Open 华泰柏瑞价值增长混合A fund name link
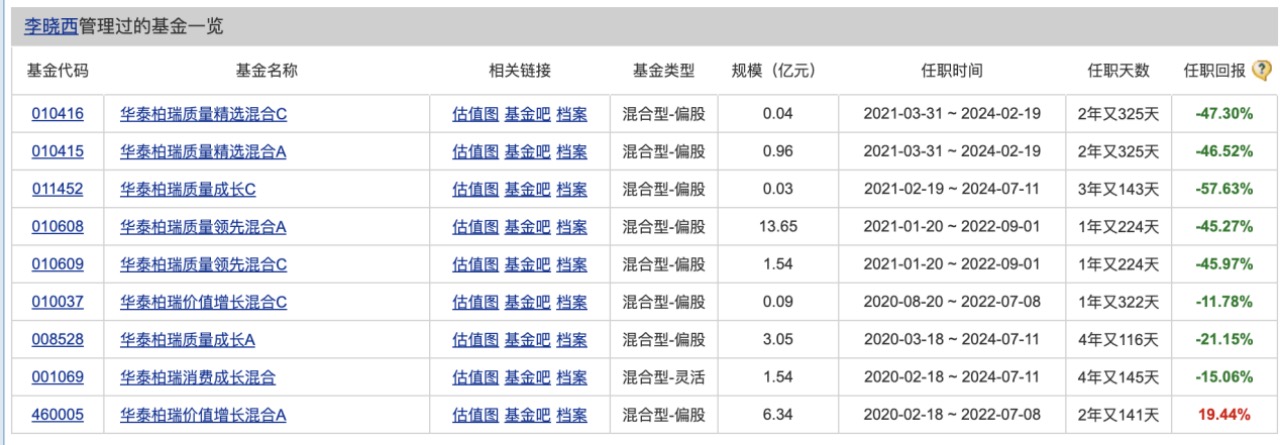 (x=203, y=415)
